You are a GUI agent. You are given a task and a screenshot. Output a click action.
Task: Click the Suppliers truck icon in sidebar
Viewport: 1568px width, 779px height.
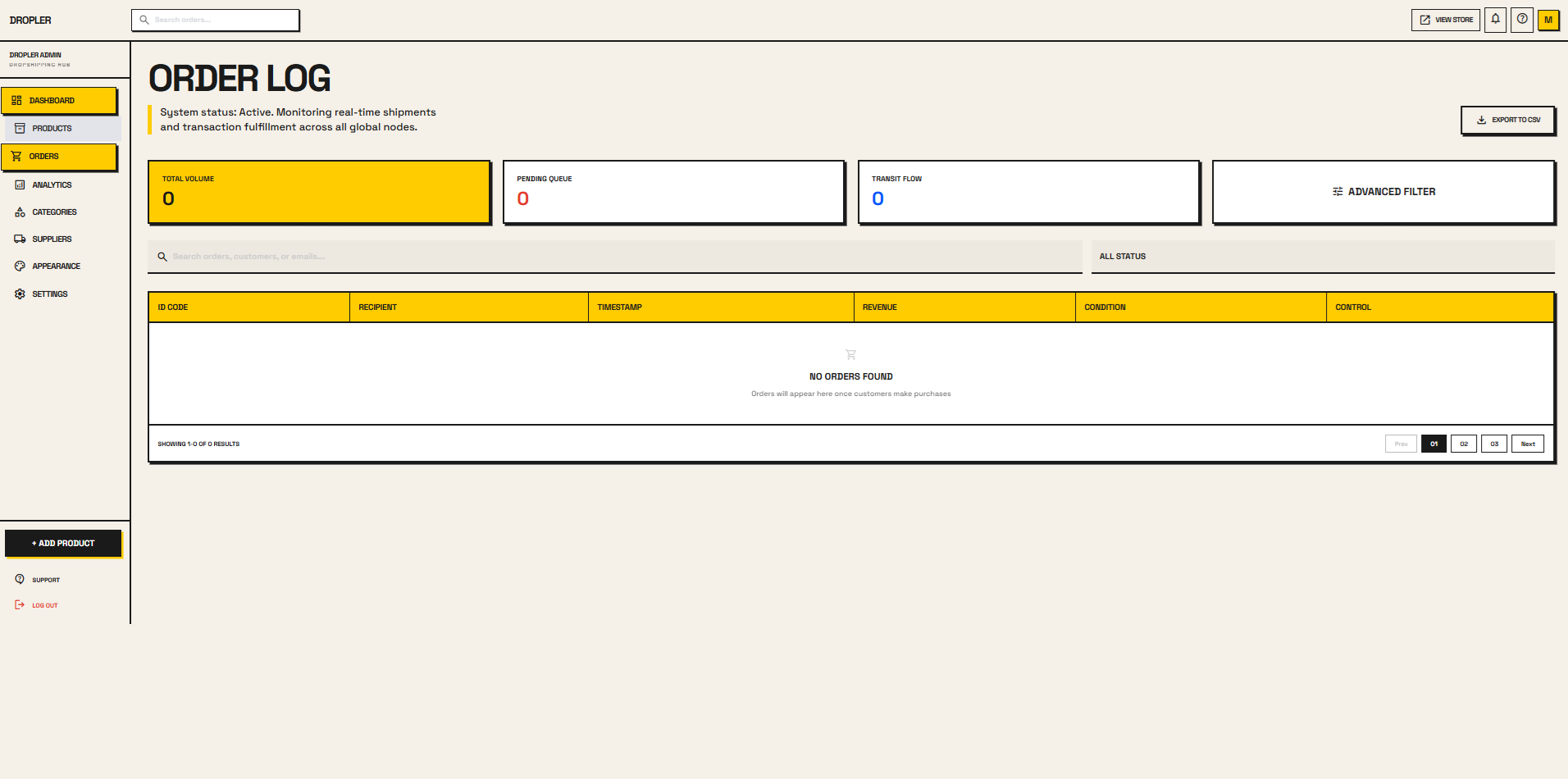(20, 239)
